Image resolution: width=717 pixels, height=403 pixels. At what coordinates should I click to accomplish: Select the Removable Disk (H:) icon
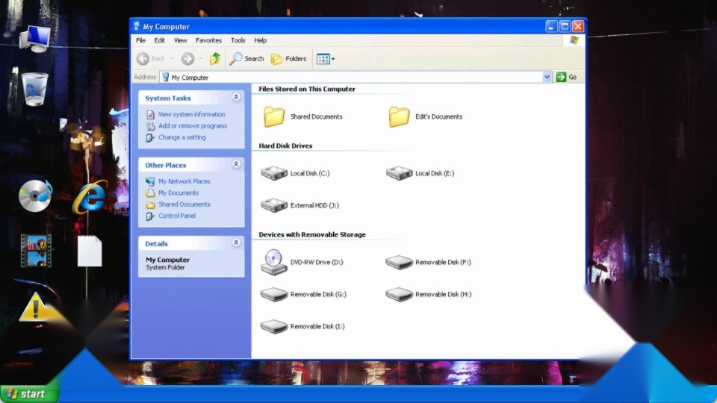tap(399, 294)
